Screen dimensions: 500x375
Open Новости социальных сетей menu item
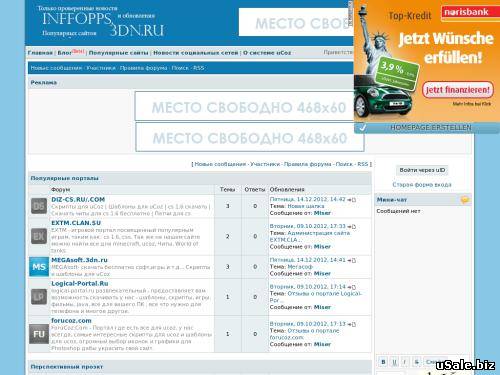(196, 53)
